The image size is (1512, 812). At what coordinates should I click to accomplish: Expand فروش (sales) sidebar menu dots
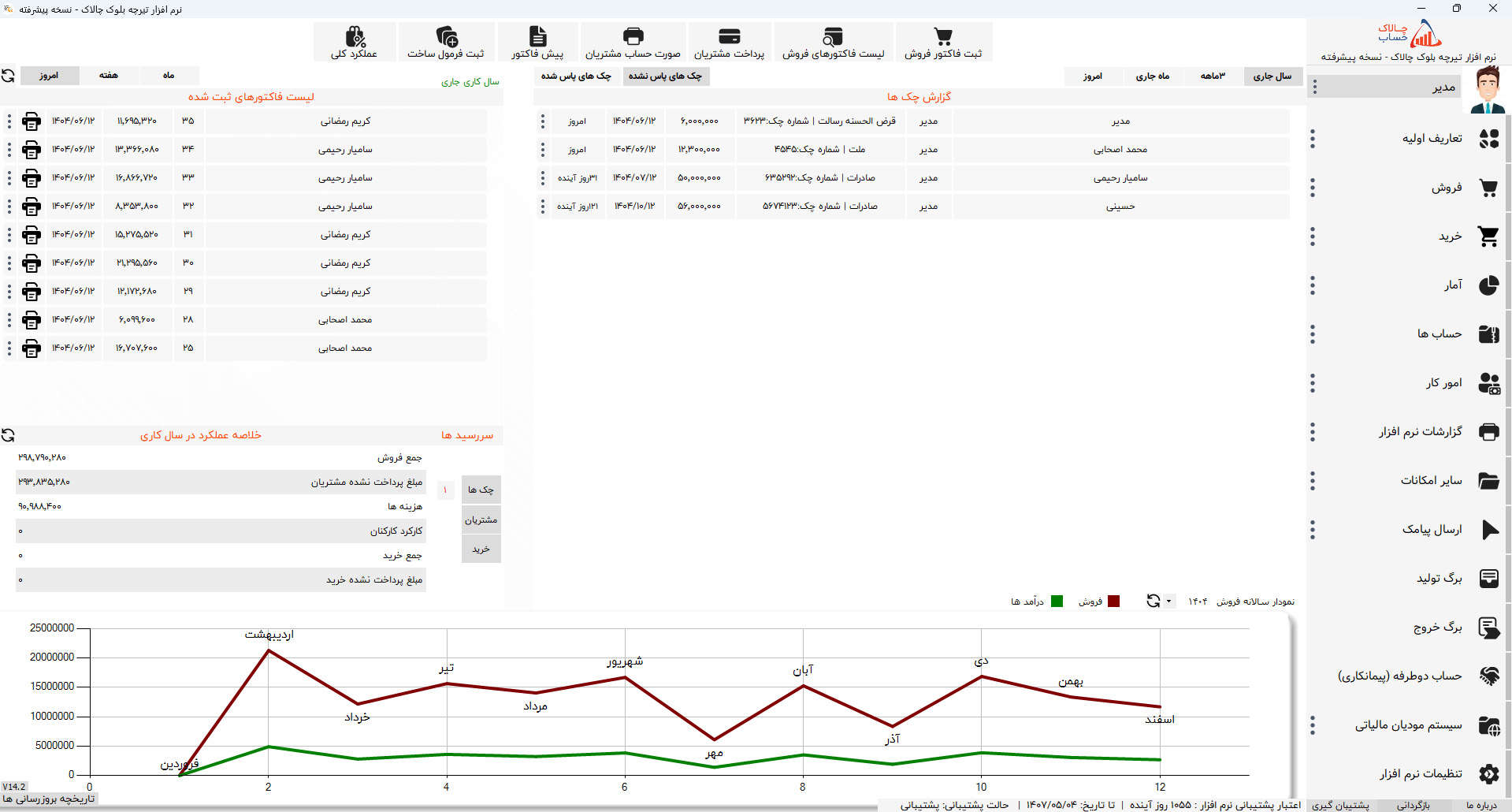[1313, 188]
